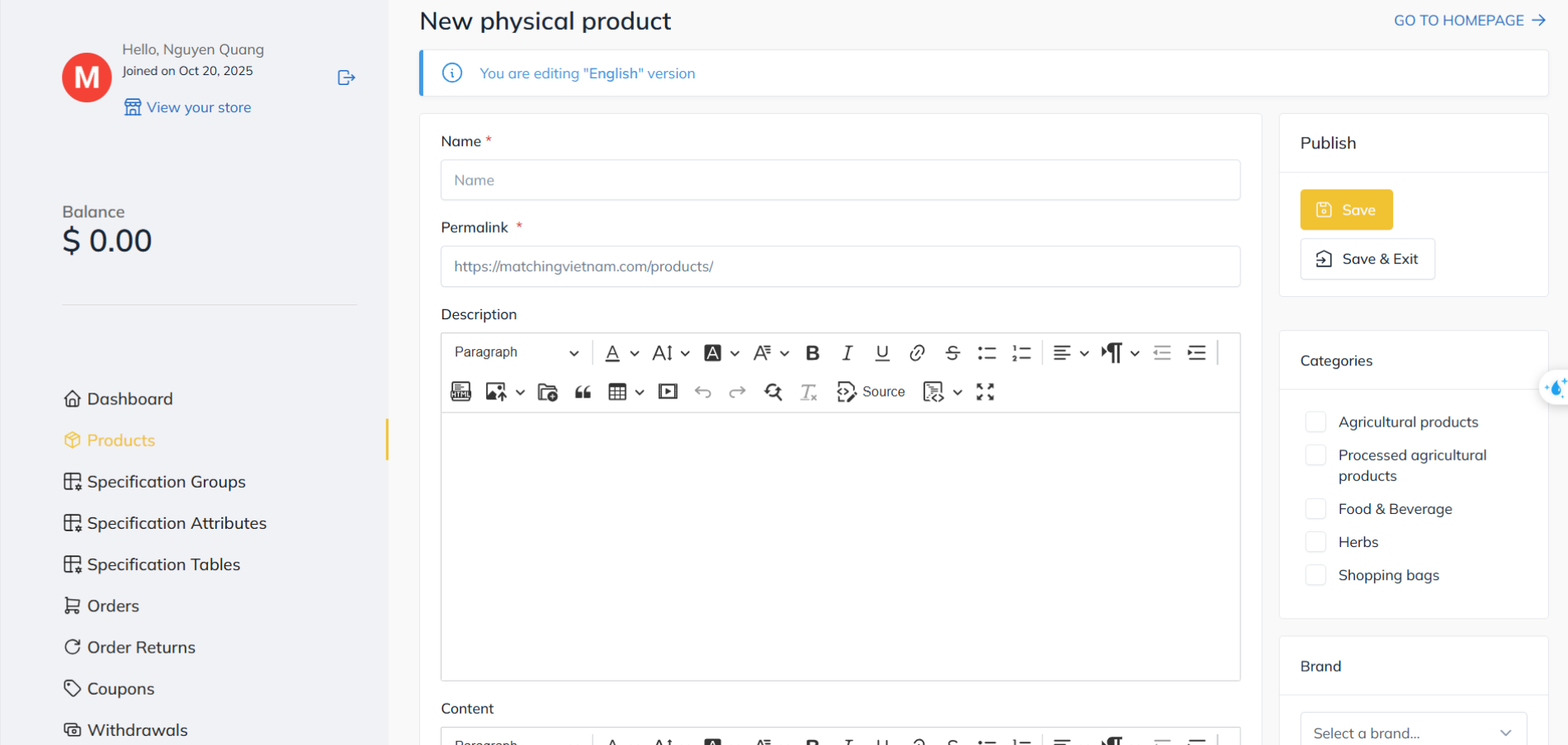
Task: Insert a link using the link icon
Action: [x=916, y=353]
